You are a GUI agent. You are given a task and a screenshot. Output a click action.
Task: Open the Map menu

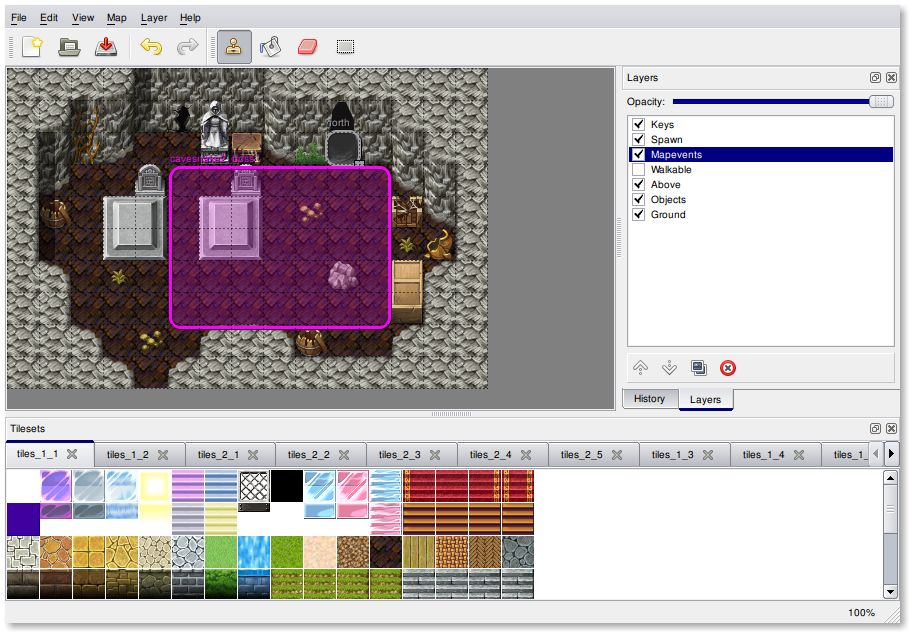(117, 18)
